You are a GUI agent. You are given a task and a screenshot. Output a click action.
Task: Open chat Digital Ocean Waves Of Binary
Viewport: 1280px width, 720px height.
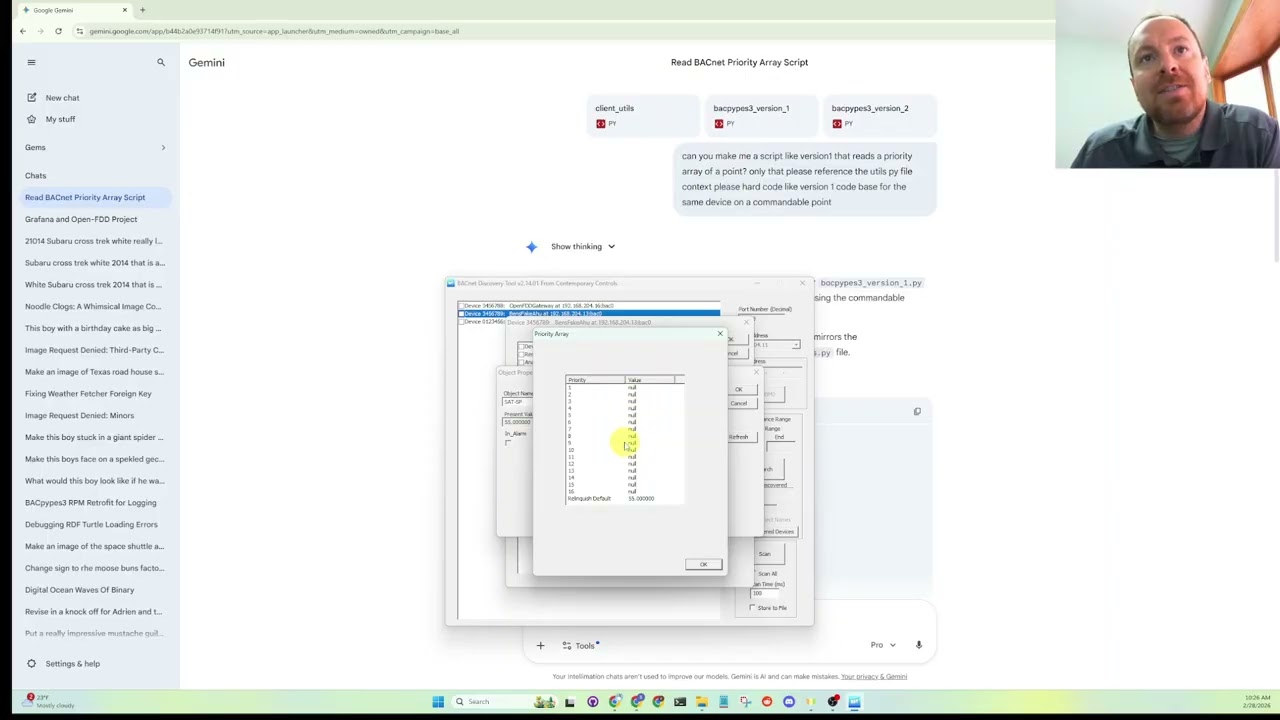(x=79, y=590)
